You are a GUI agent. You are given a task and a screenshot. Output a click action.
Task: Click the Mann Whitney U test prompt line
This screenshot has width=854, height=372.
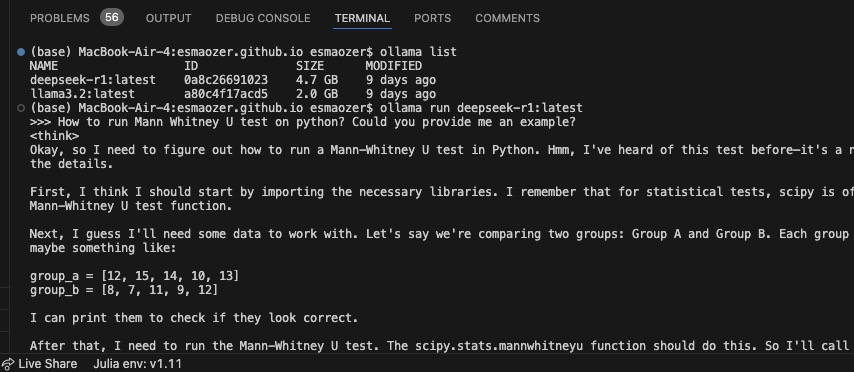pyautogui.click(x=302, y=122)
